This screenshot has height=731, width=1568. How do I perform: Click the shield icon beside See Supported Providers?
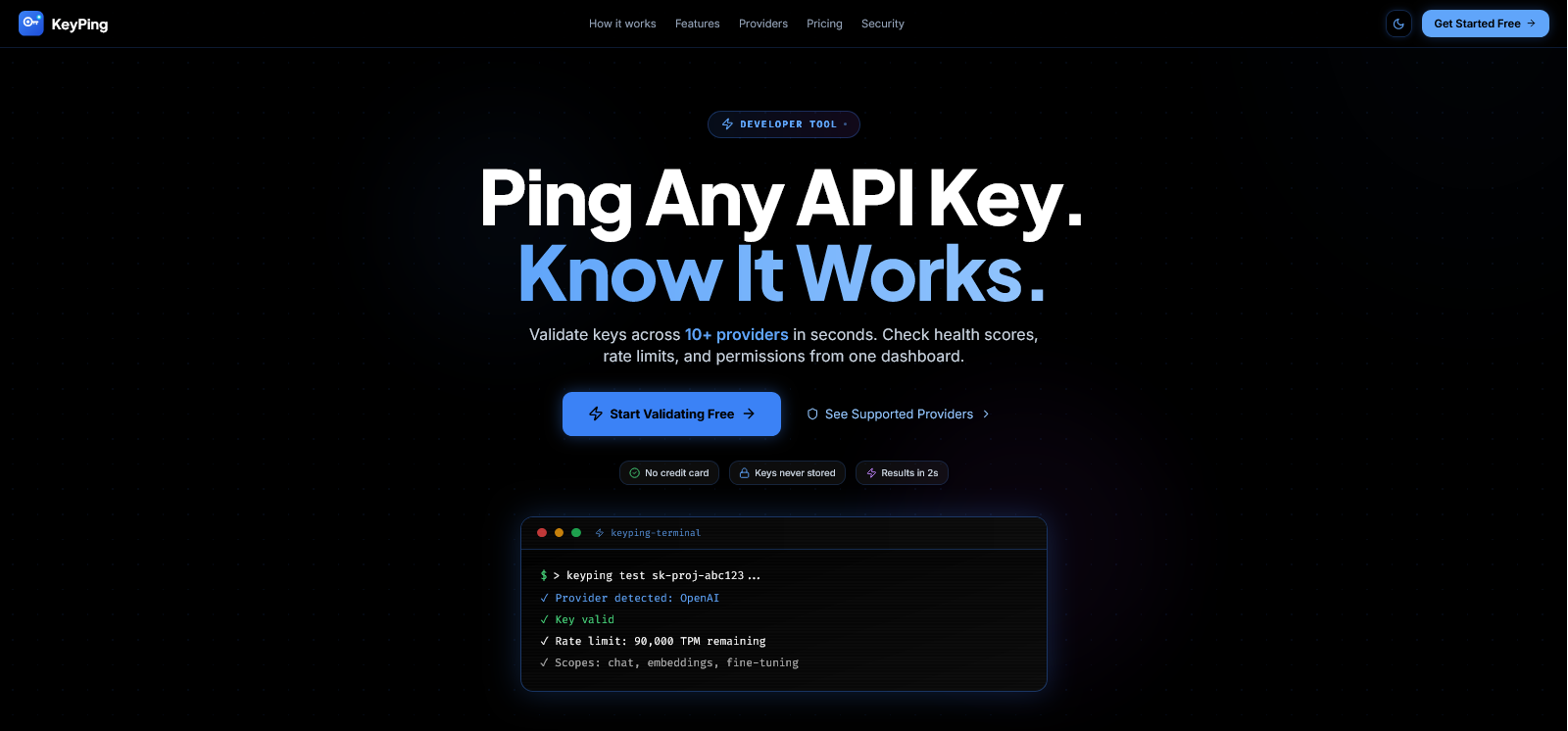812,414
